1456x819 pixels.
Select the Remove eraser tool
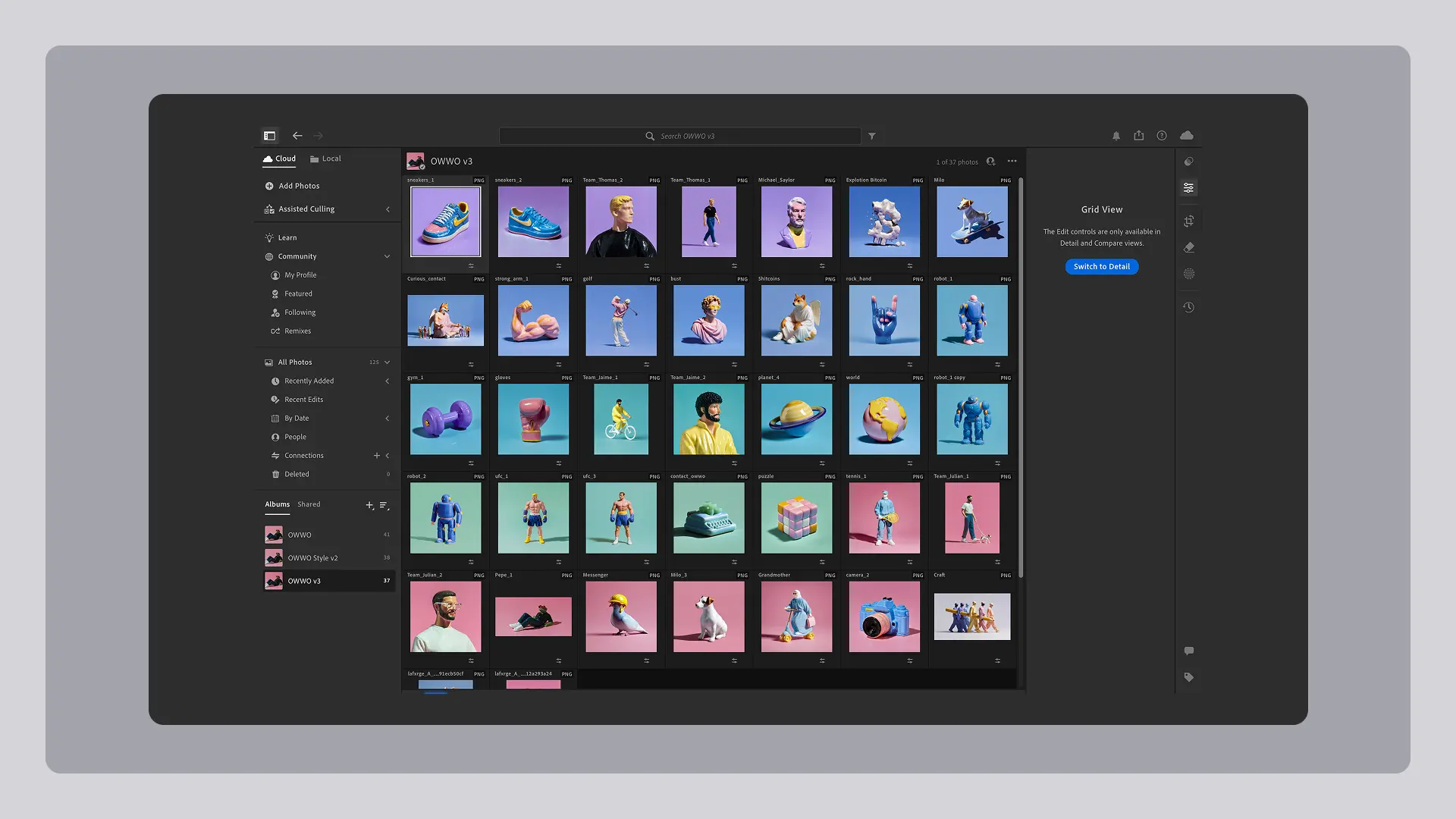(1188, 247)
